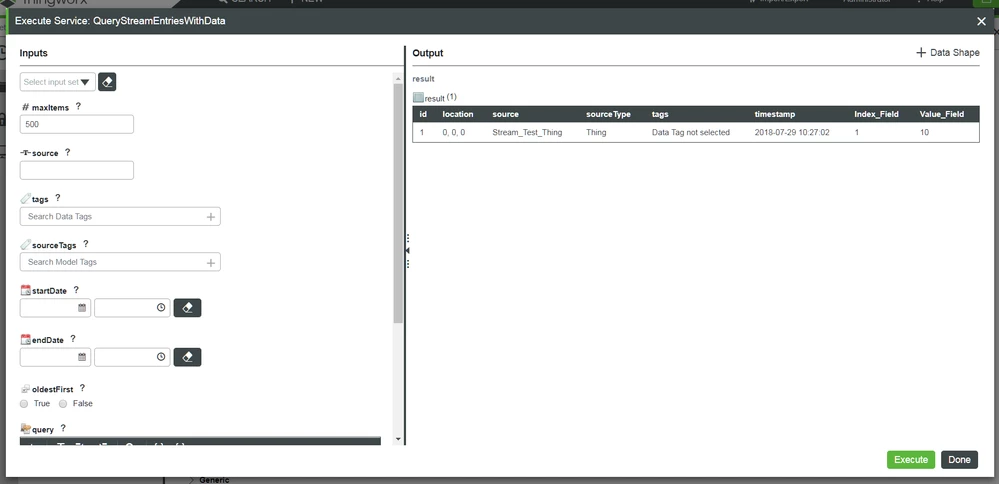Click the source text input field

click(77, 170)
